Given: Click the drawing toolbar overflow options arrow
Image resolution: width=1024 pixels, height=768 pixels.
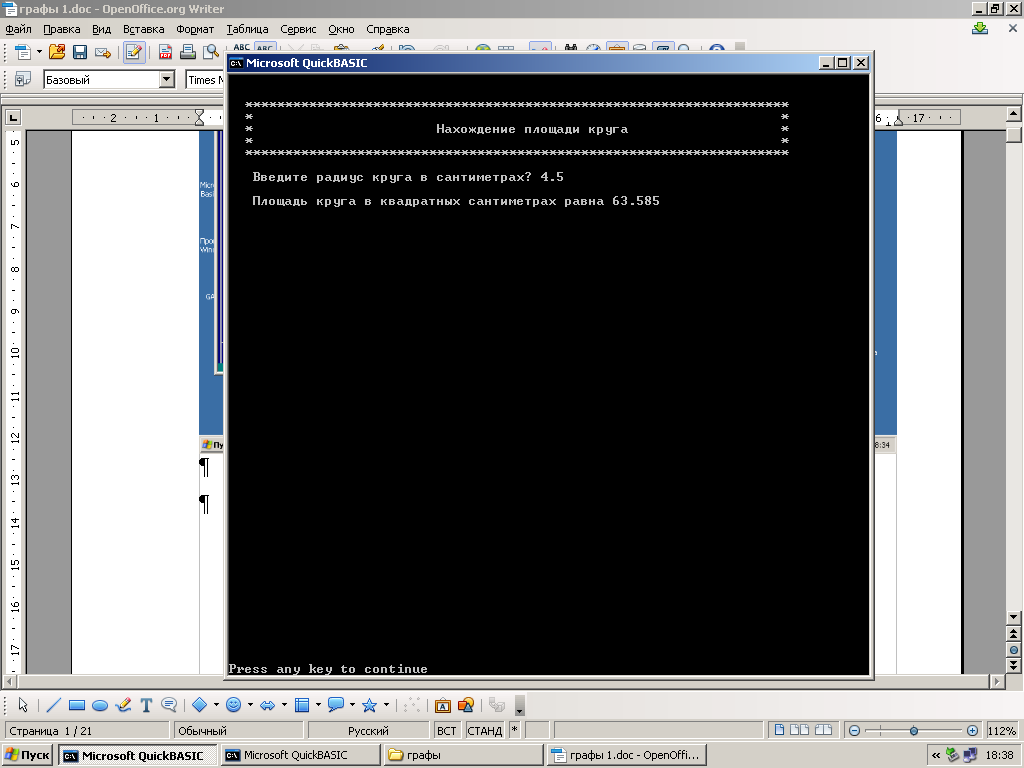Looking at the screenshot, I should [x=520, y=707].
